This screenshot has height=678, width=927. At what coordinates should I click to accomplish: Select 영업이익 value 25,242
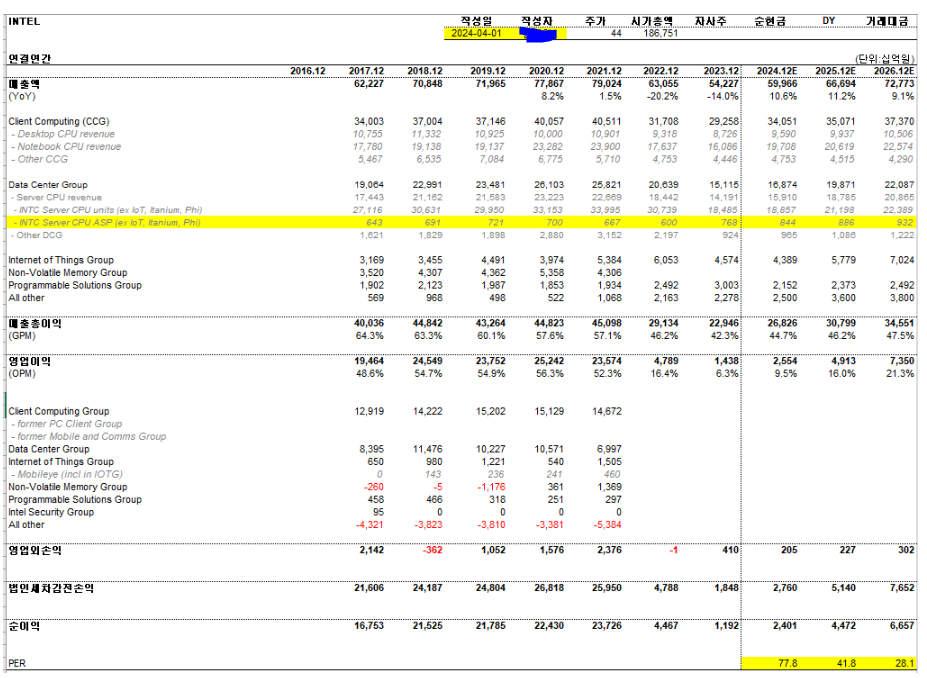click(549, 361)
